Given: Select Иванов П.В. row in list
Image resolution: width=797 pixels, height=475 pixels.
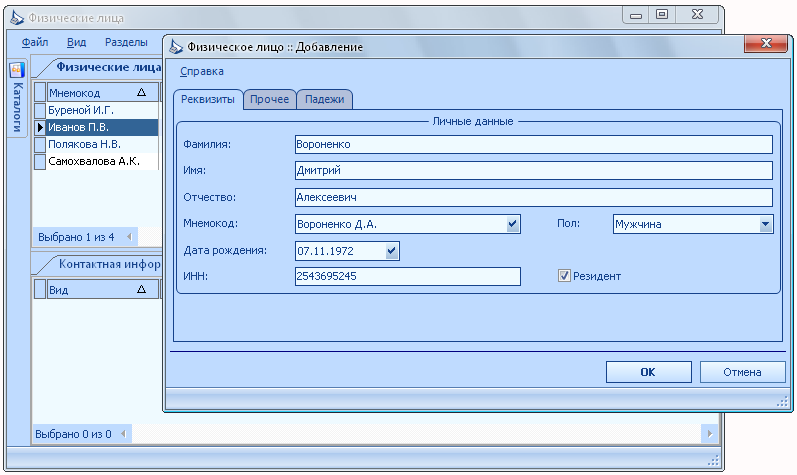Looking at the screenshot, I should coord(102,127).
